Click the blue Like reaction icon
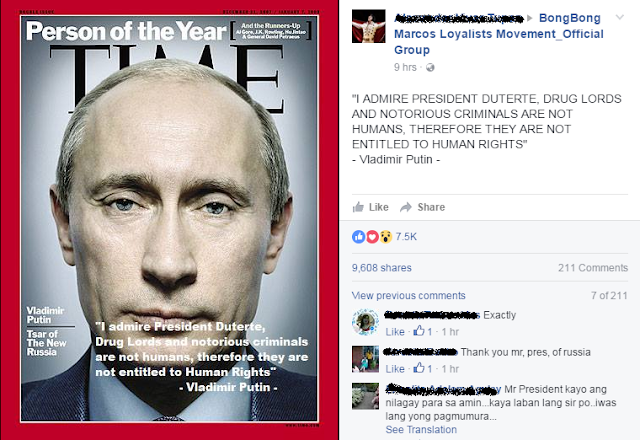 [358, 237]
